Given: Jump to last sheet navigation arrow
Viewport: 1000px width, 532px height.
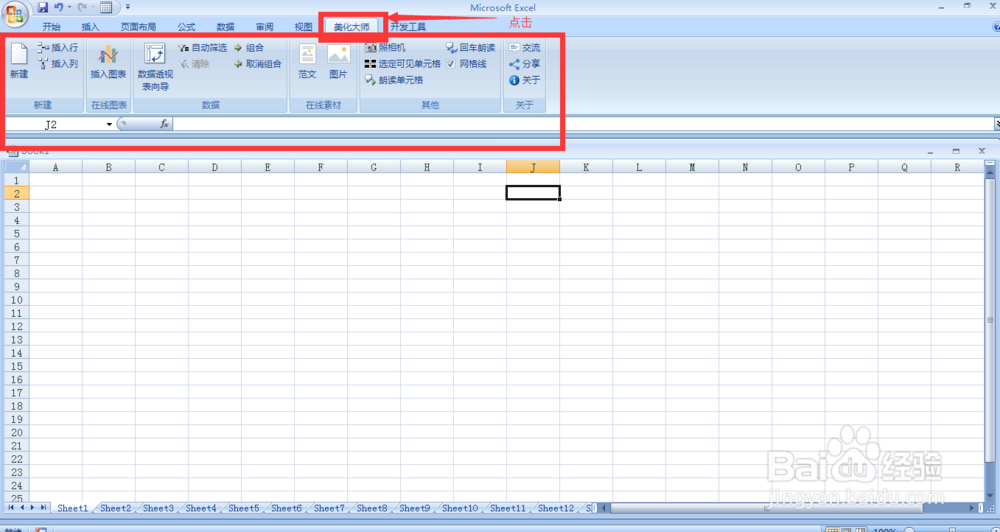Looking at the screenshot, I should click(43, 508).
